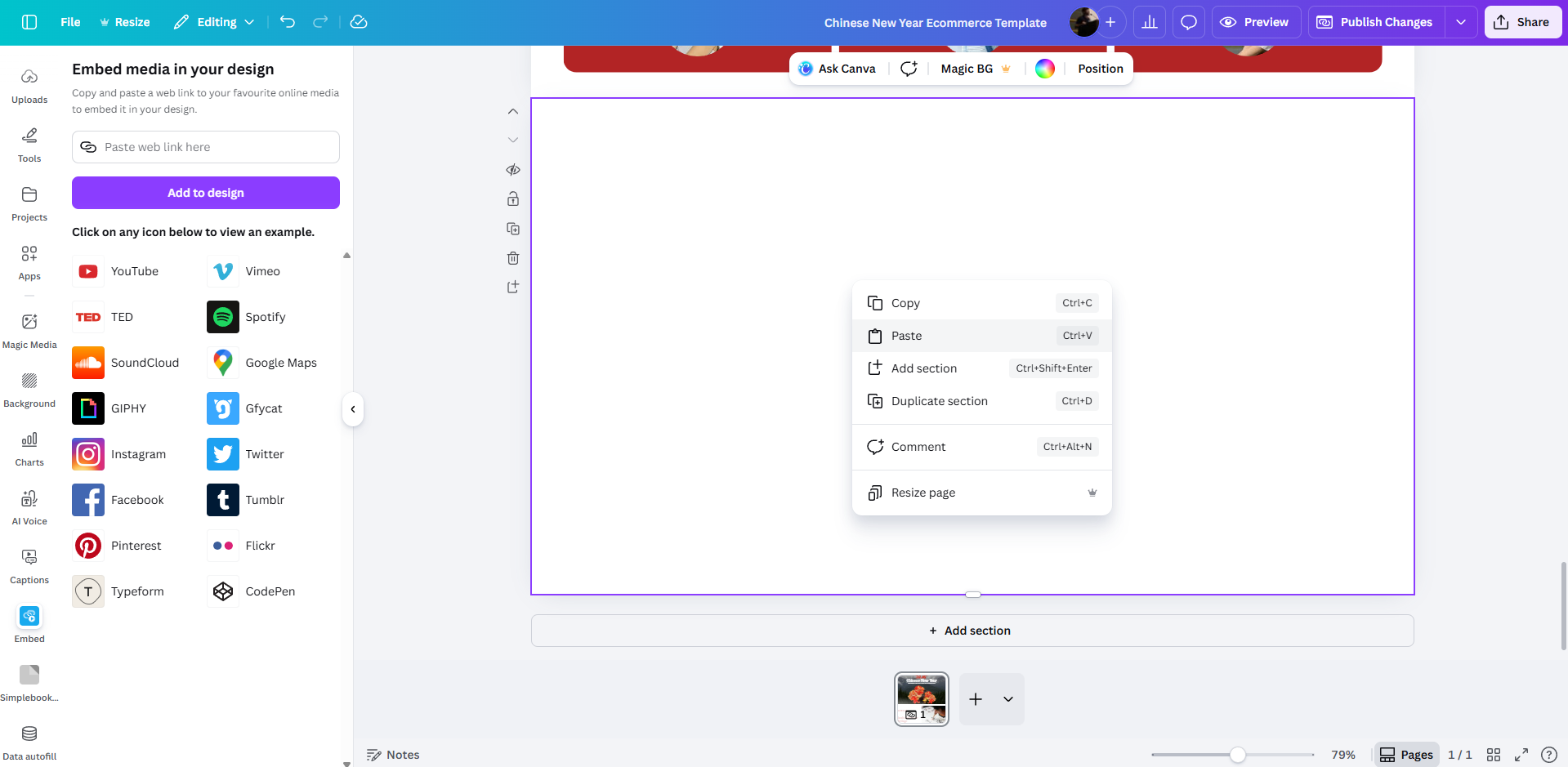Viewport: 1568px width, 767px height.
Task: Toggle the lock on the section
Action: (x=513, y=199)
